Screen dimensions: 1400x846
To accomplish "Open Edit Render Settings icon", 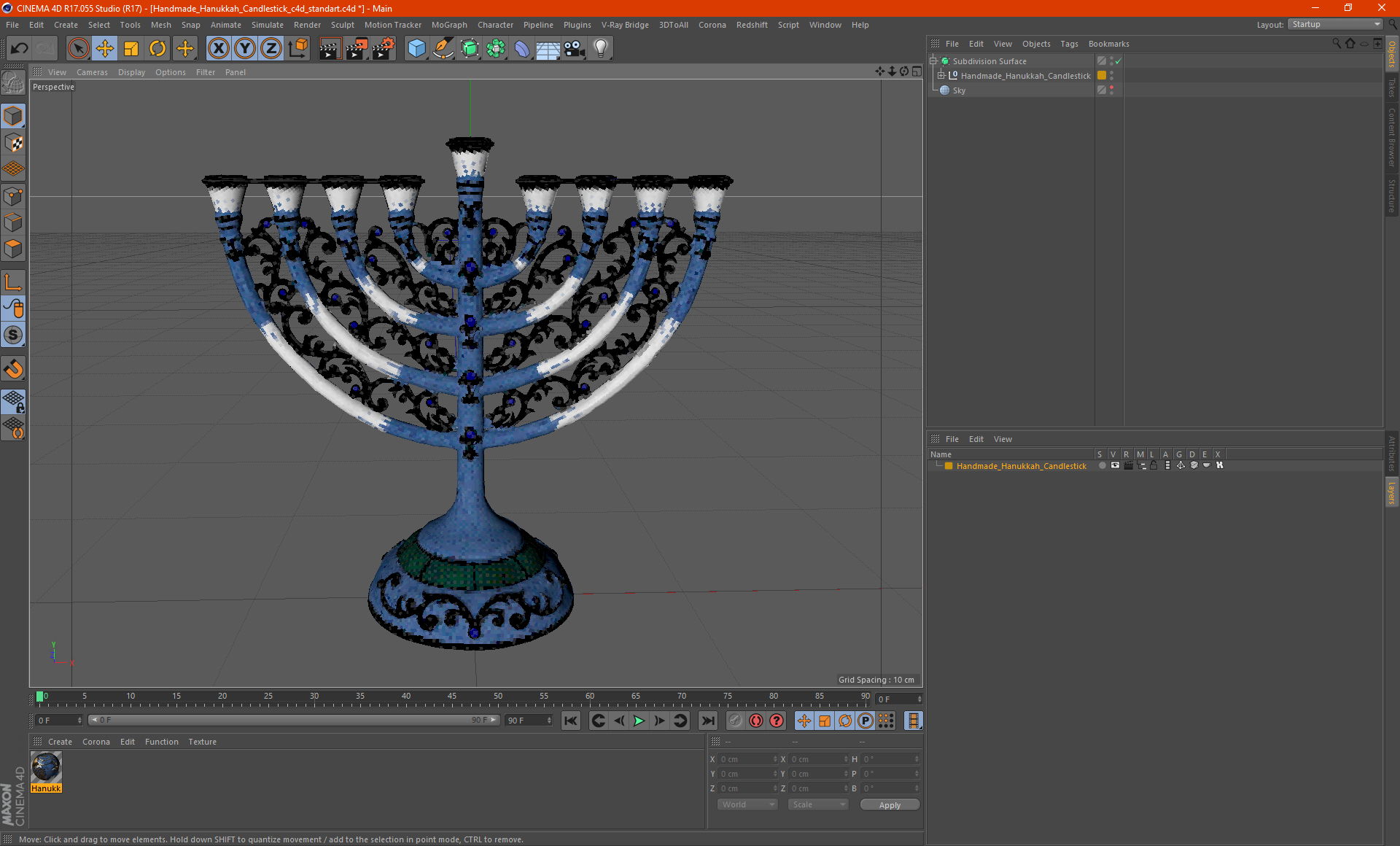I will tap(384, 49).
